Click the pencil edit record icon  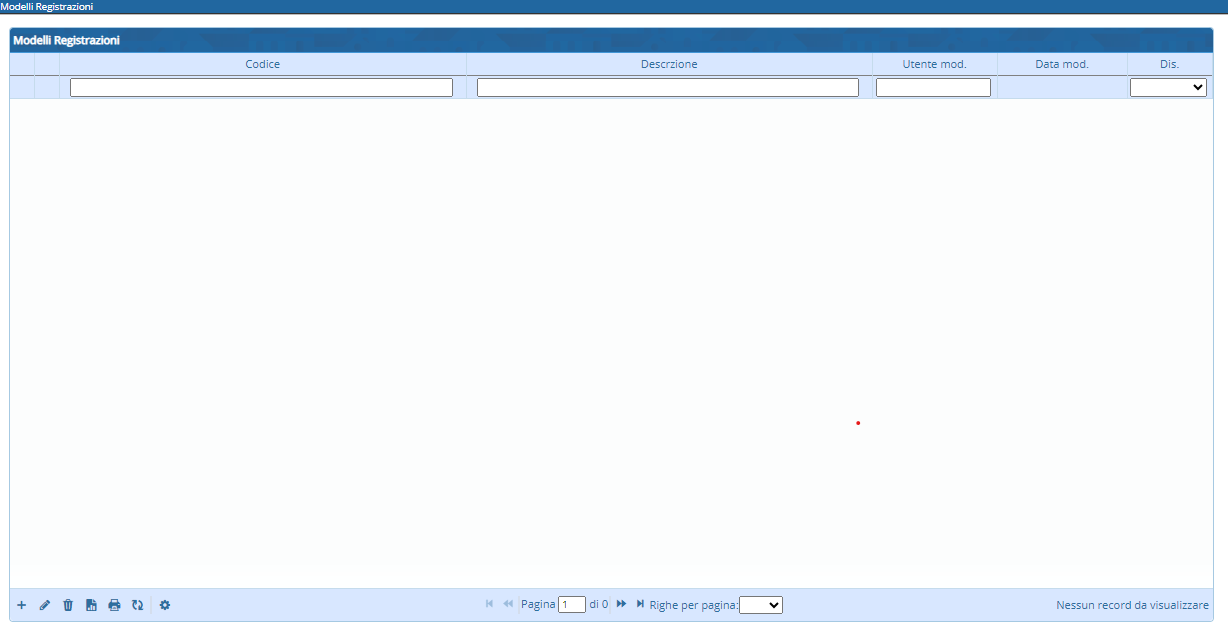click(x=45, y=605)
